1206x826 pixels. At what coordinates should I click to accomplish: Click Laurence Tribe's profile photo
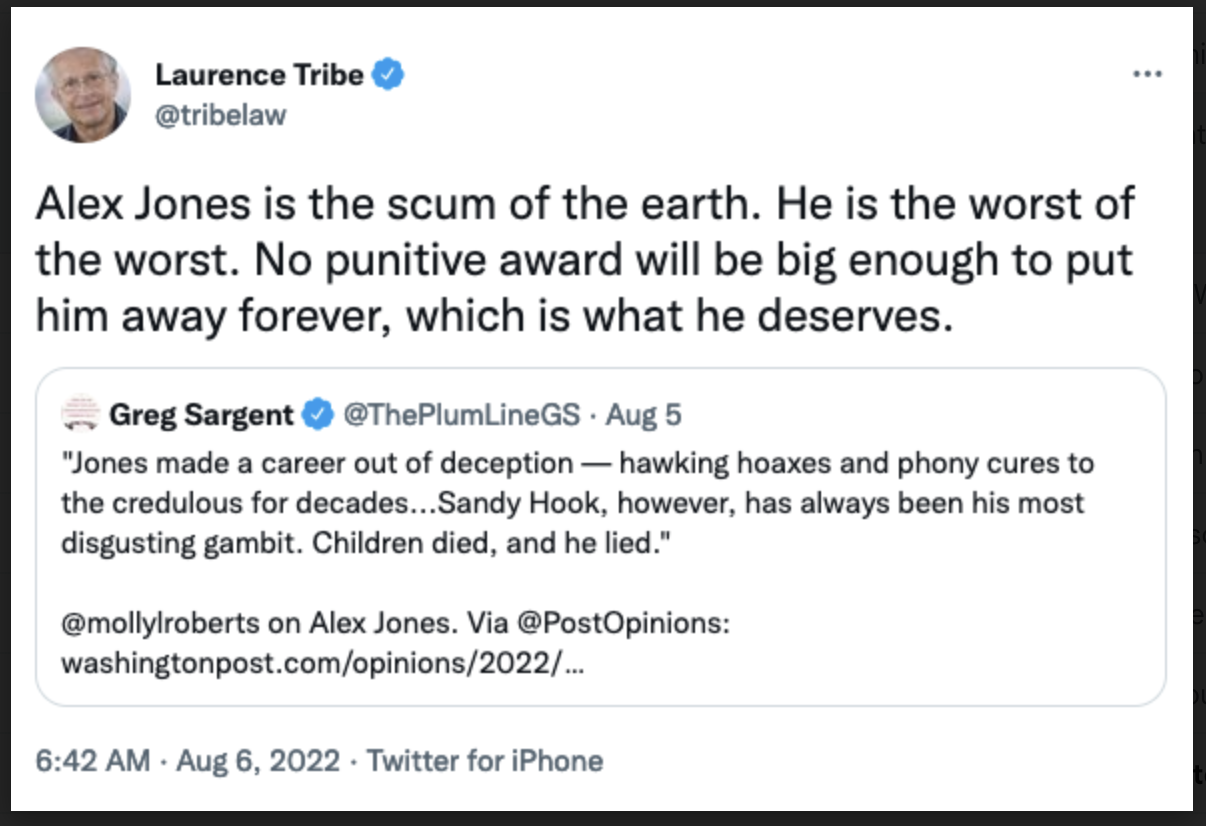click(82, 93)
